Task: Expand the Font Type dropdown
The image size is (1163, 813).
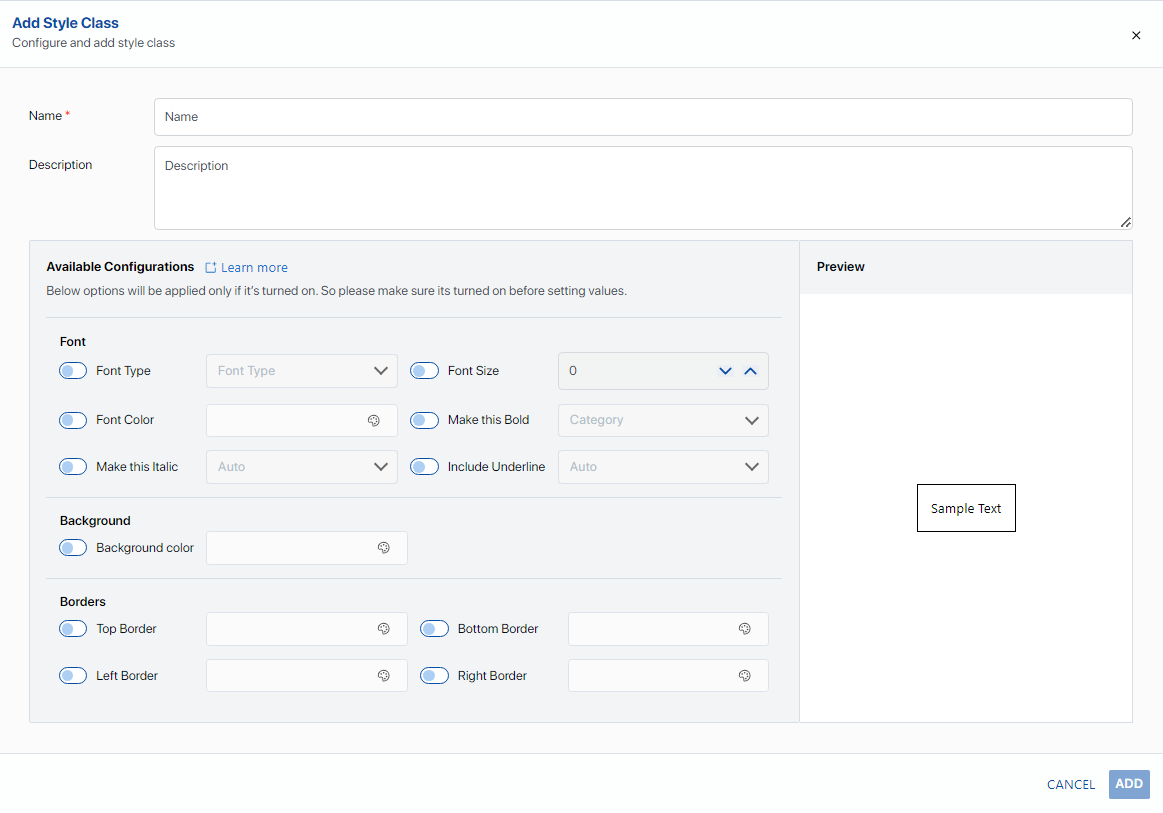Action: [302, 371]
